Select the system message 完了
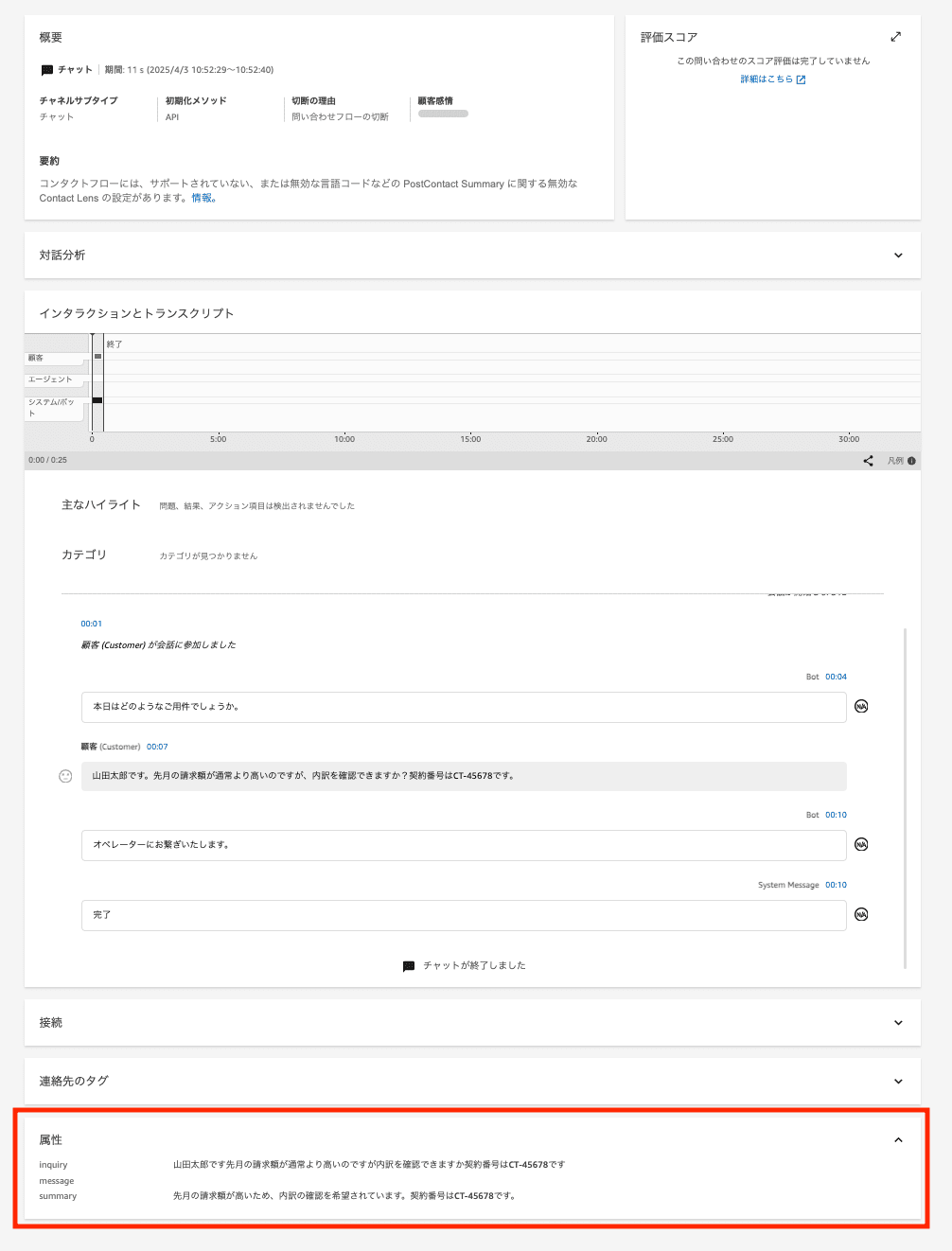 pyautogui.click(x=464, y=915)
